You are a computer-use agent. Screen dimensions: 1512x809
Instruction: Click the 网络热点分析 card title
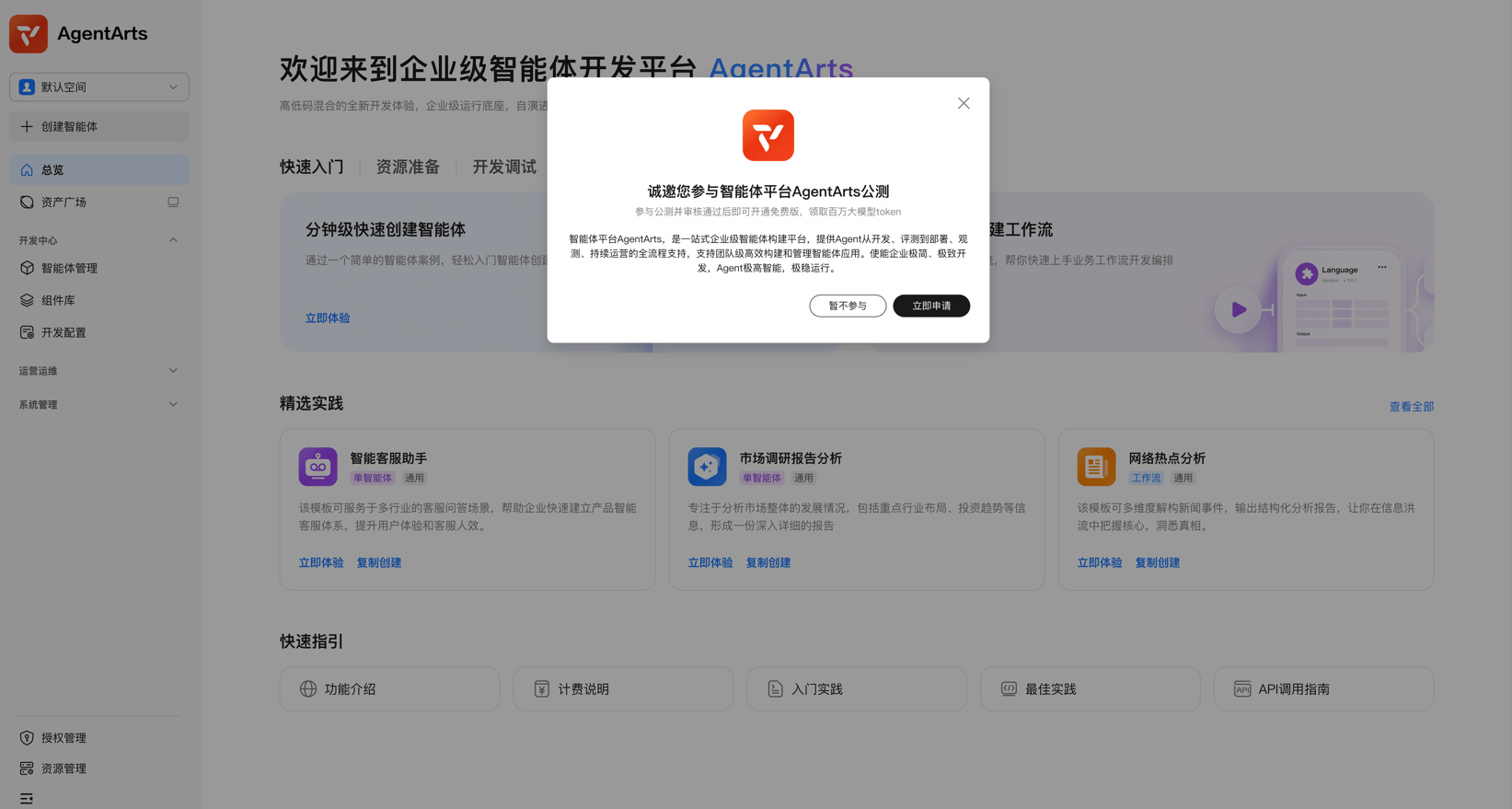click(x=1167, y=458)
